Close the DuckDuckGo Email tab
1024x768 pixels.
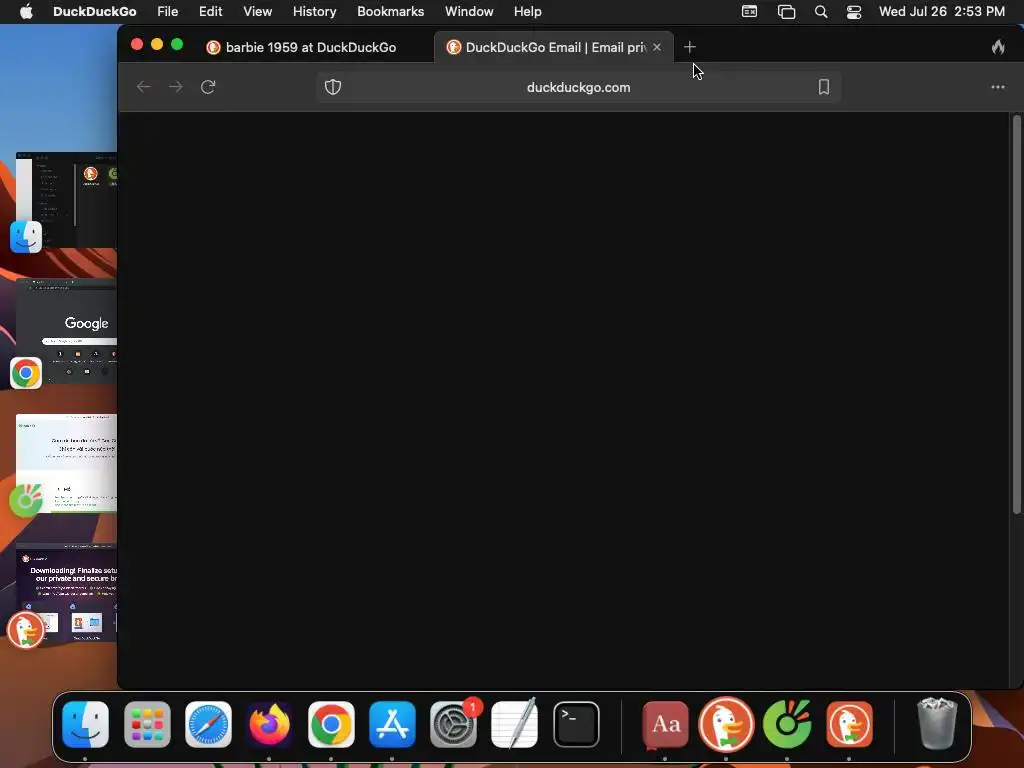[657, 47]
